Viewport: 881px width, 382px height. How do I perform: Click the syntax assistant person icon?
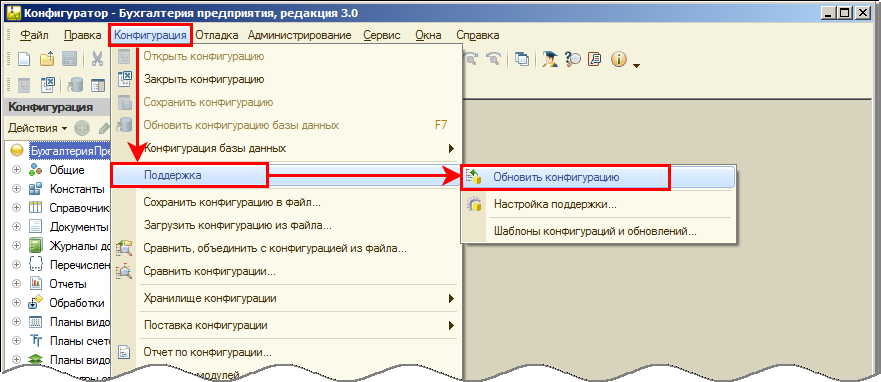pyautogui.click(x=550, y=59)
